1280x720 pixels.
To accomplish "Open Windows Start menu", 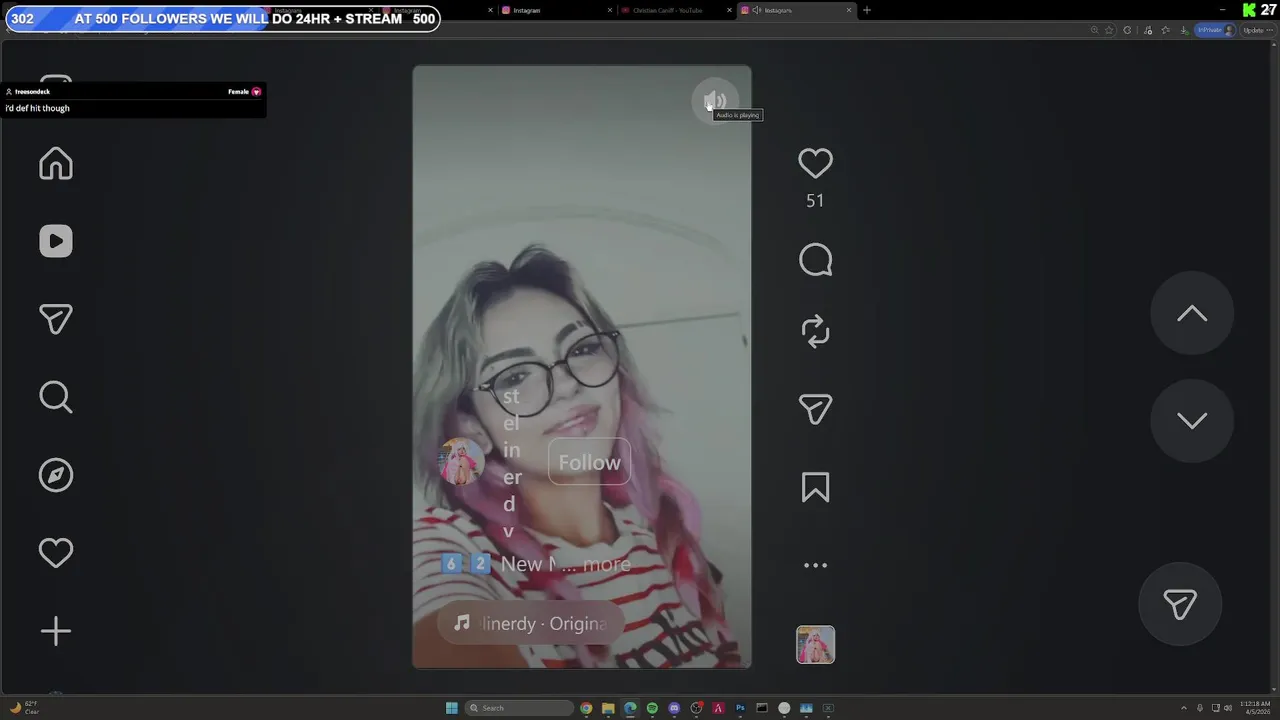I will 452,708.
